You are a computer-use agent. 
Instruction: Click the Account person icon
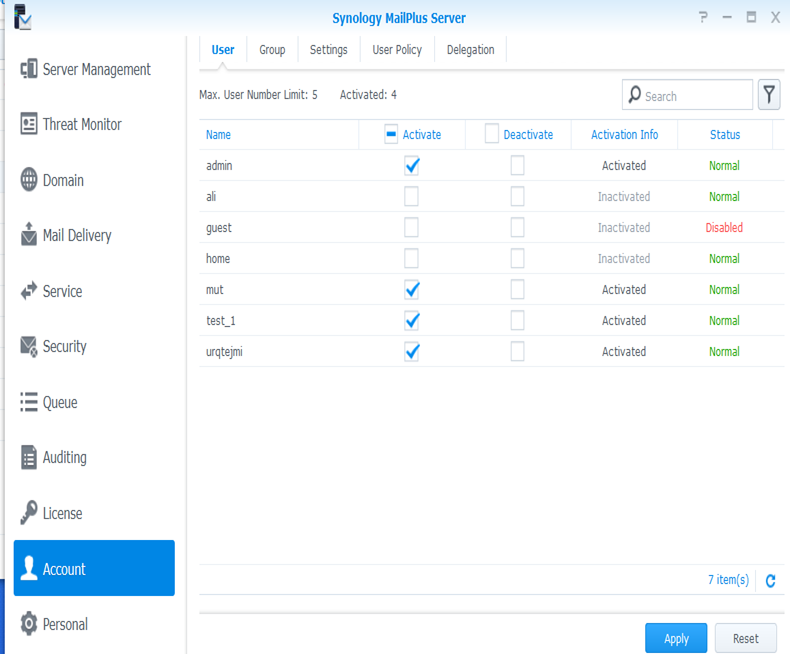[29, 568]
